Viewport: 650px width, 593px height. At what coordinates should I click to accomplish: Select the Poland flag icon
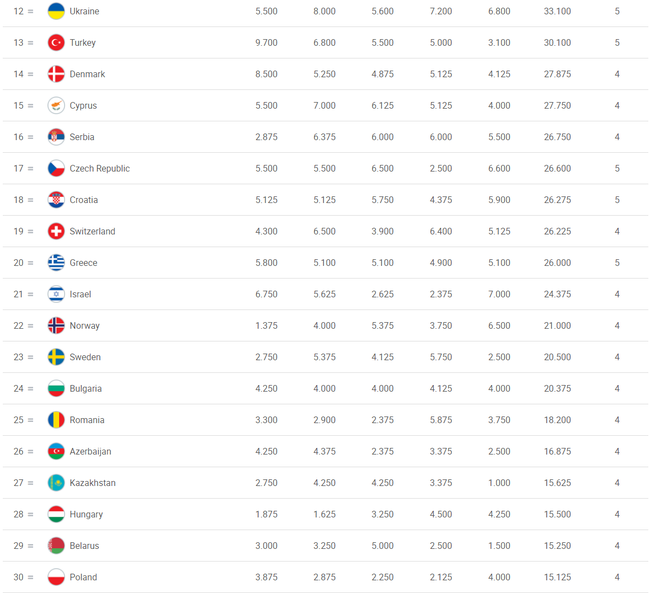(56, 577)
